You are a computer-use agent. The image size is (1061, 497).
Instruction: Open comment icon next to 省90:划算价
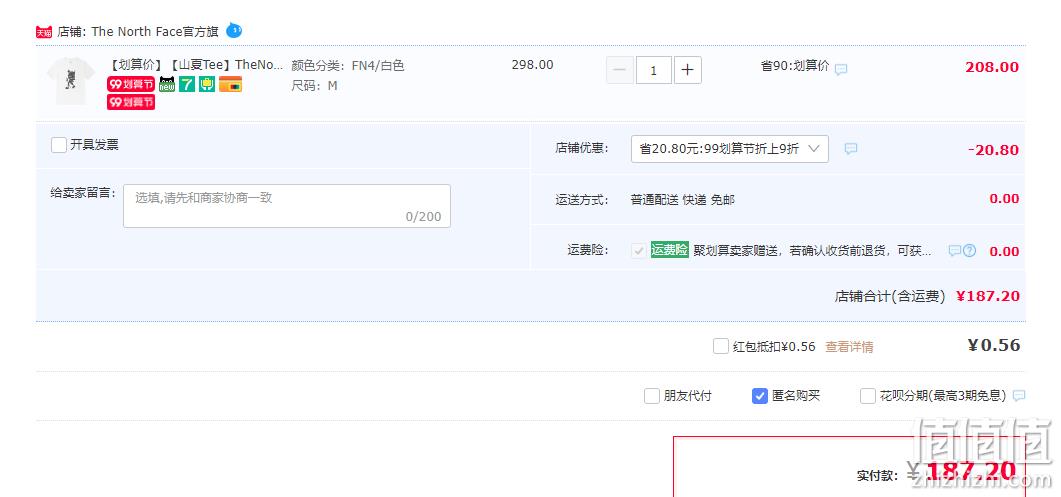click(x=840, y=69)
